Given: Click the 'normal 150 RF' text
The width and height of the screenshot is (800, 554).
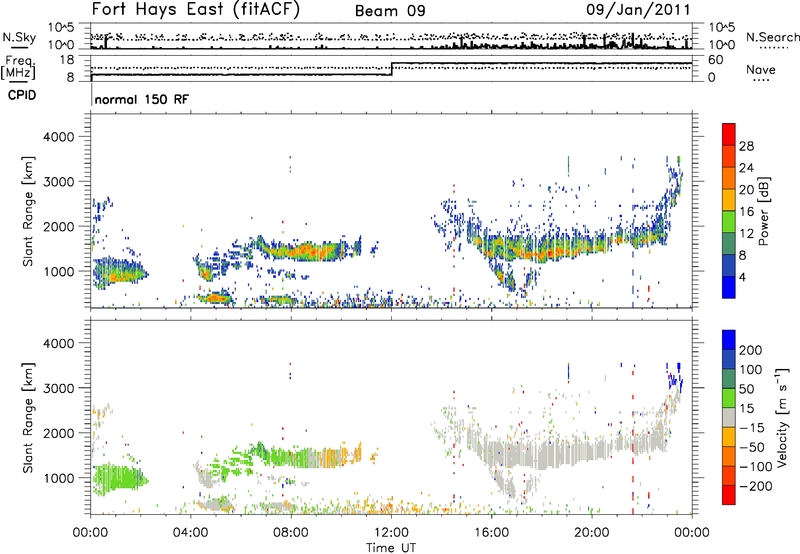Looking at the screenshot, I should pos(141,99).
